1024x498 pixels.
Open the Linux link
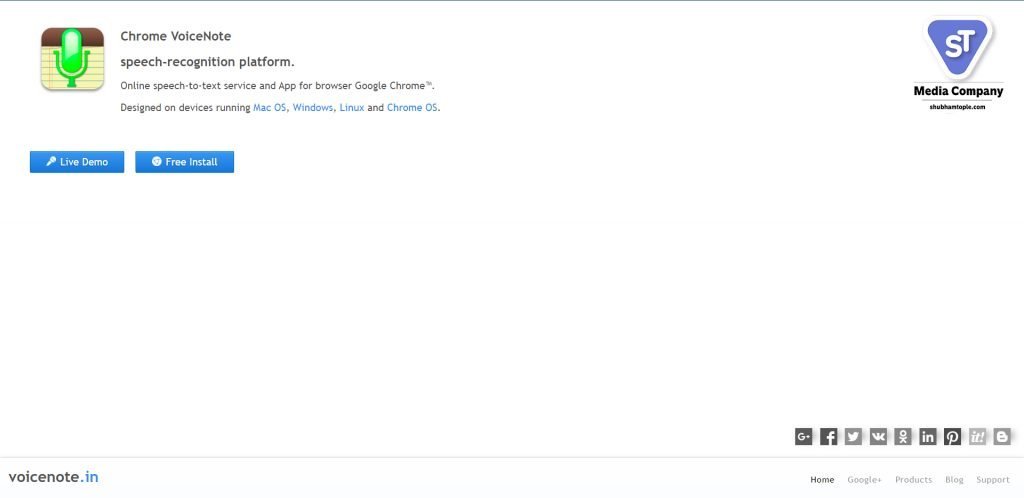coord(352,108)
